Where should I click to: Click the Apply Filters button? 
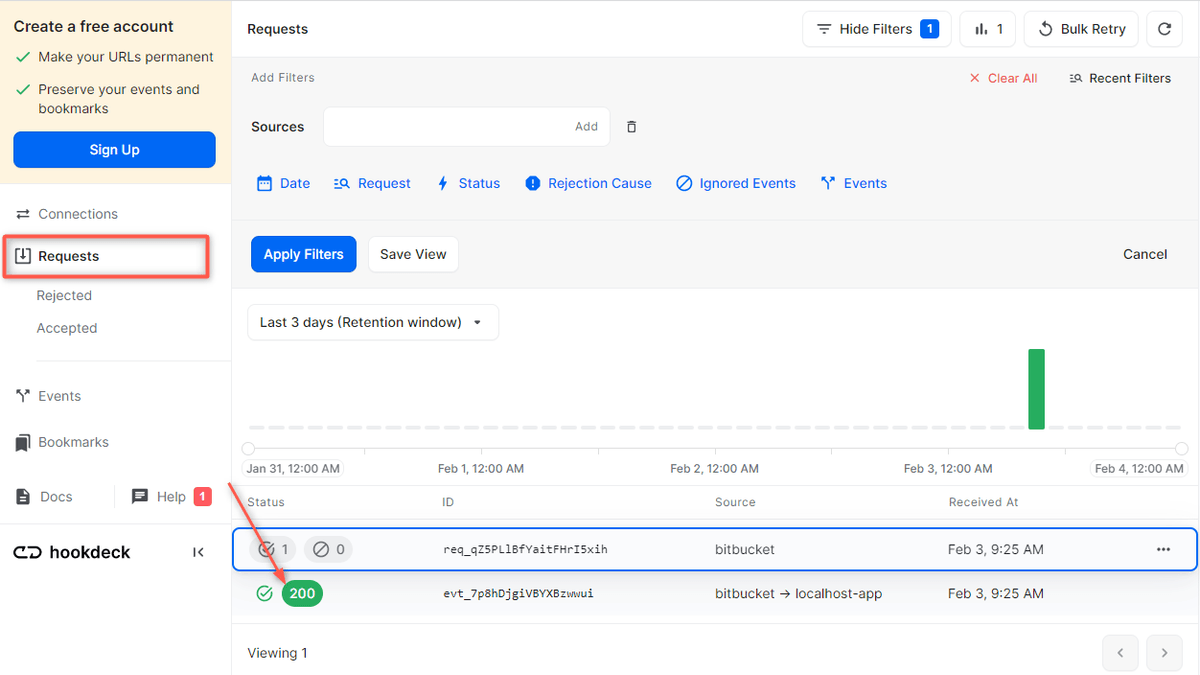pyautogui.click(x=303, y=254)
